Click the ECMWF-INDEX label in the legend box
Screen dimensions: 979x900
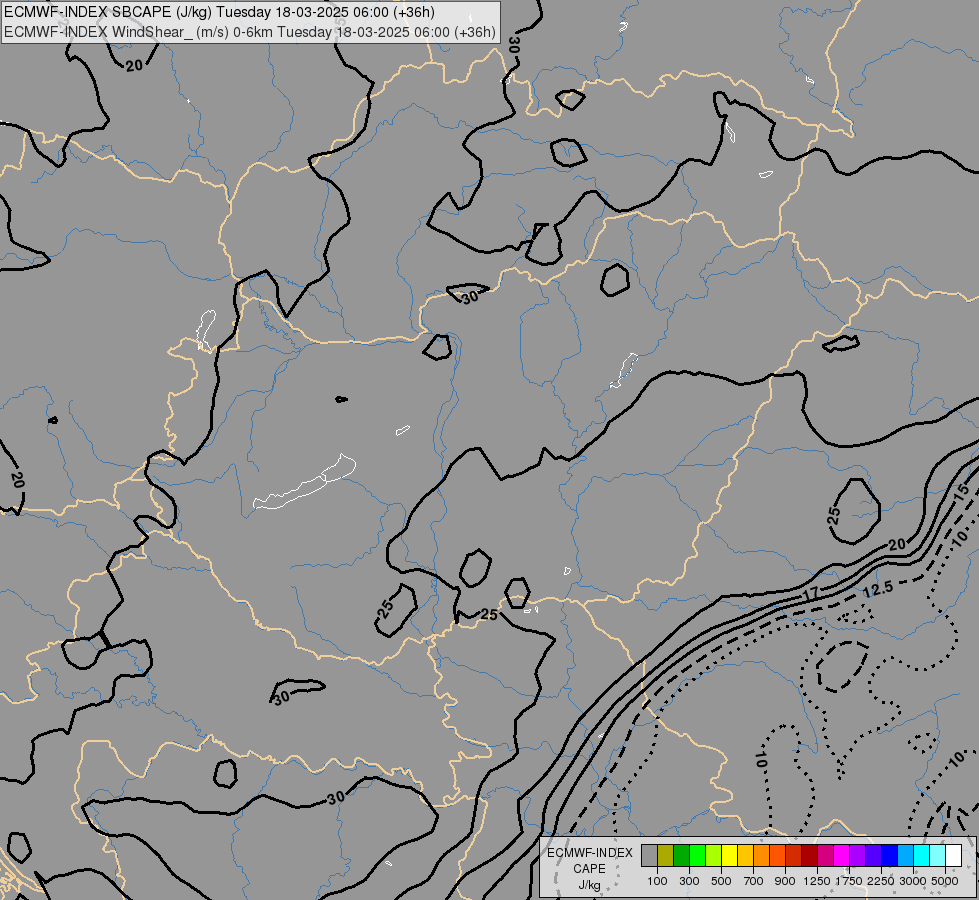[x=590, y=853]
